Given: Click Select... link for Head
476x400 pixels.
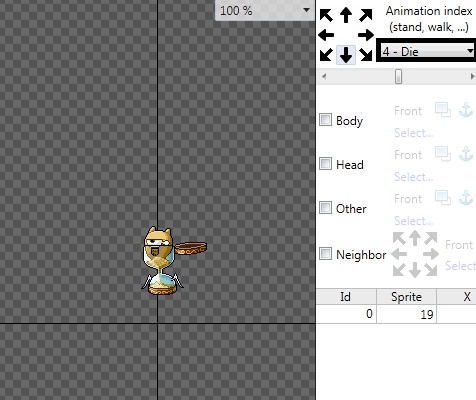Looking at the screenshot, I should pos(414,177).
